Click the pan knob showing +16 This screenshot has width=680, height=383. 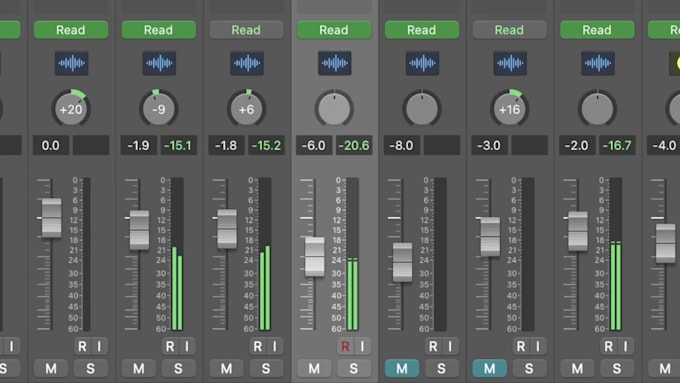coord(510,108)
